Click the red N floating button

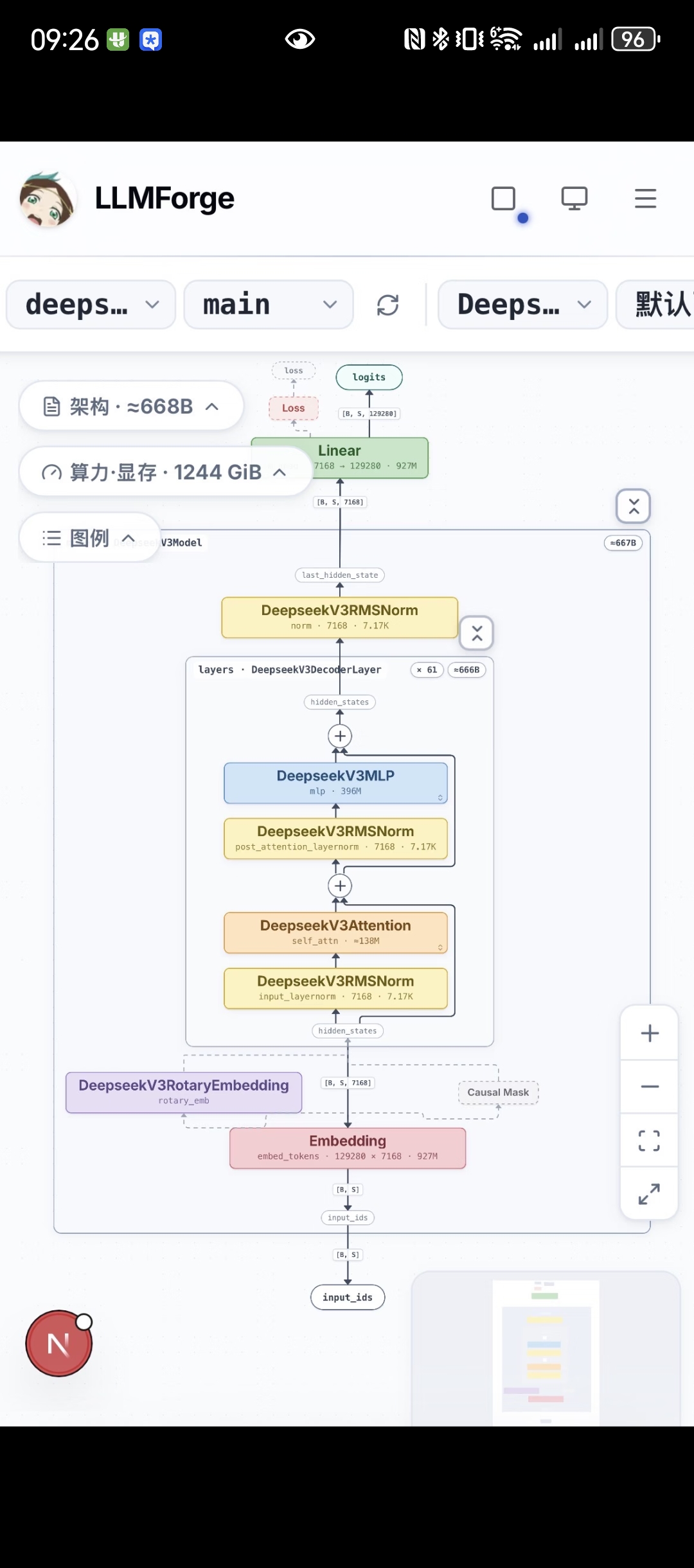coord(59,1343)
